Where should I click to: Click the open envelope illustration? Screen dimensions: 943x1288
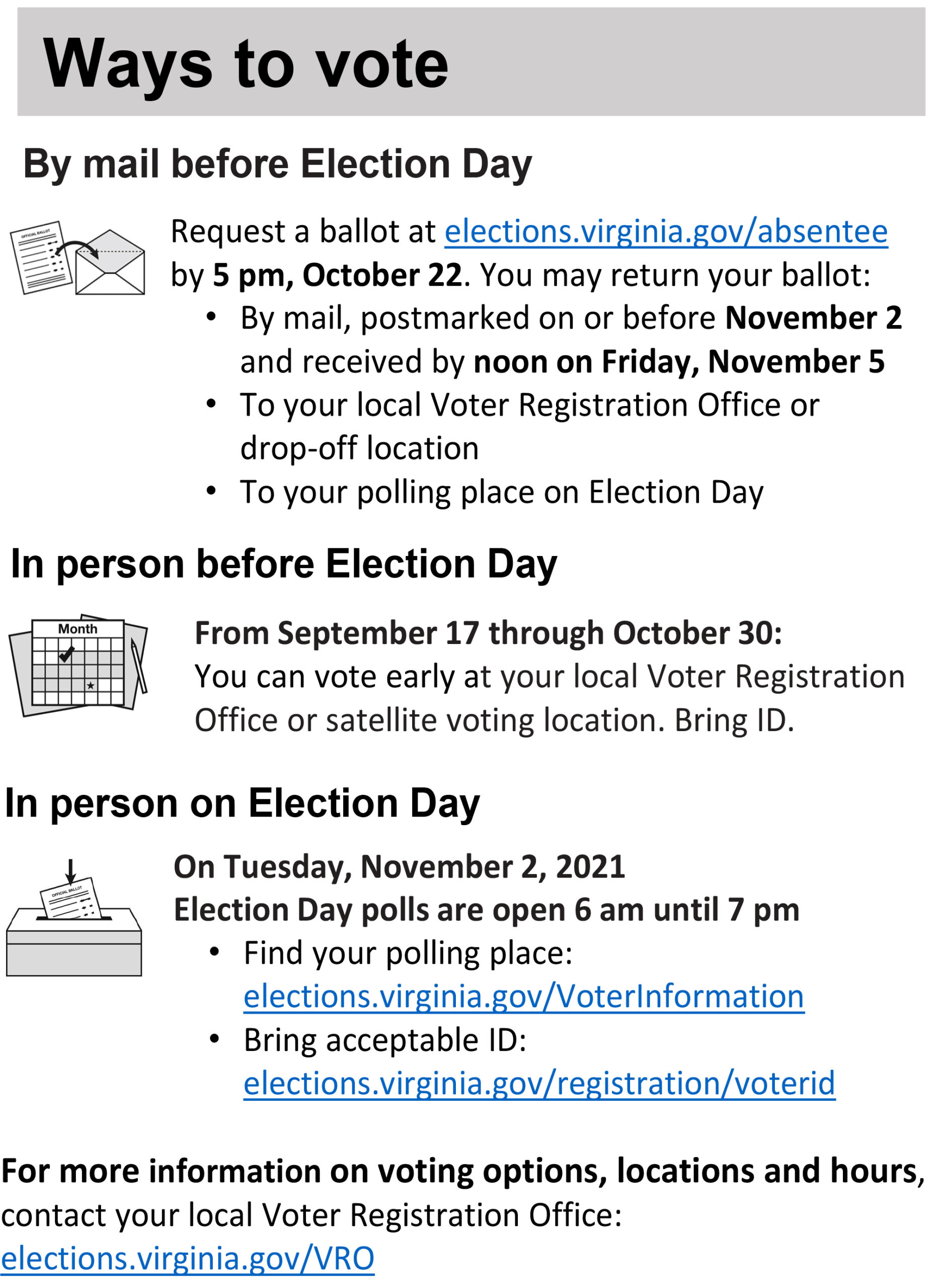point(110,262)
